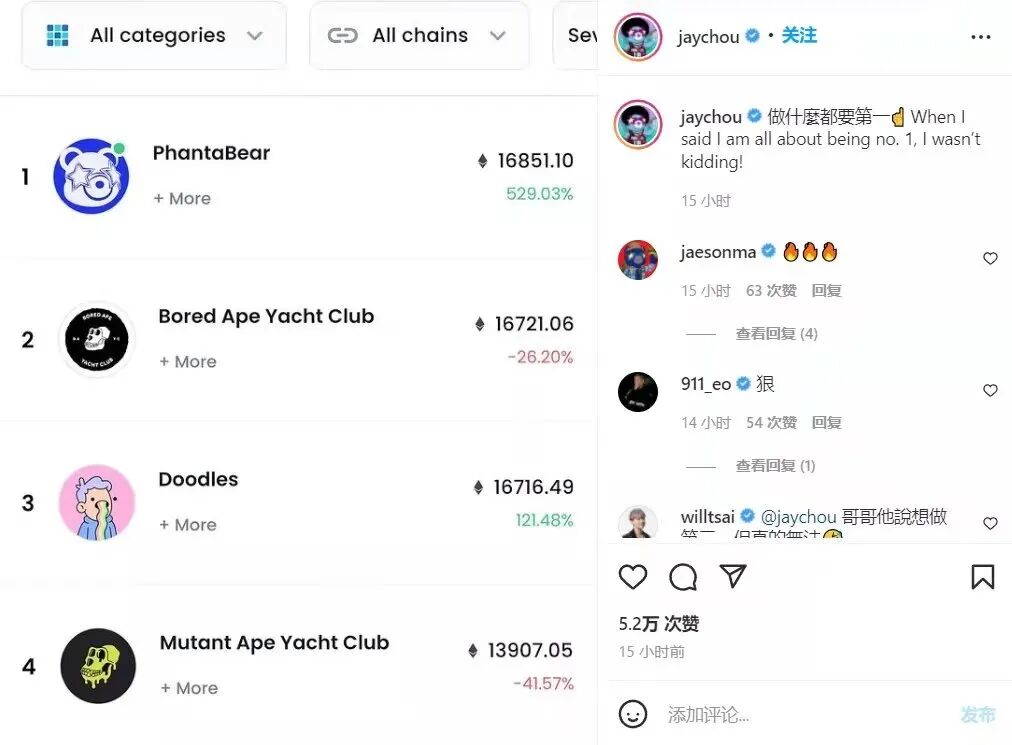Expand + More under PhantaBear
The height and width of the screenshot is (745, 1012).
[182, 198]
